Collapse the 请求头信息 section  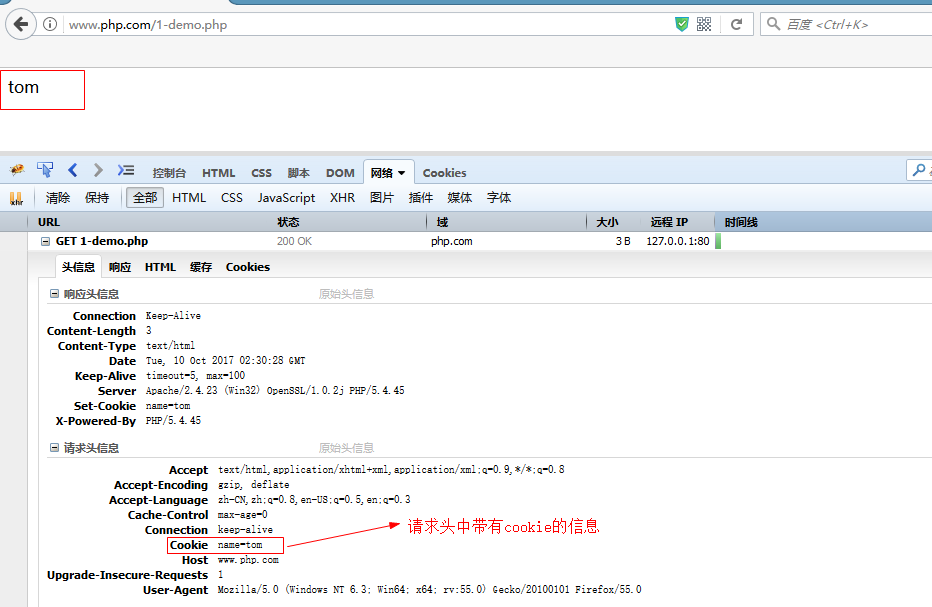(54, 448)
